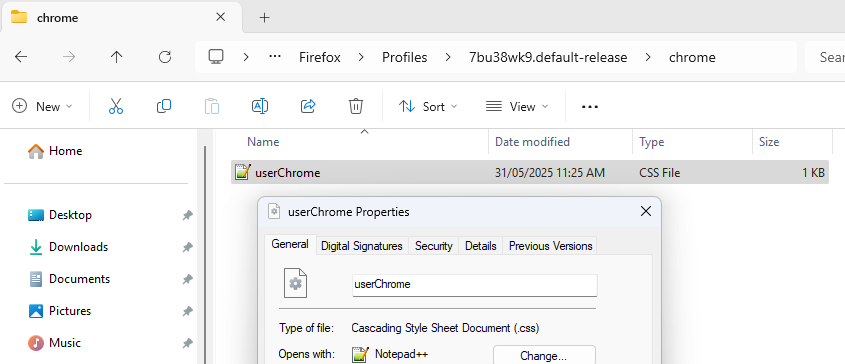Open Music in the navigation pane
This screenshot has width=845, height=364.
[x=54, y=342]
